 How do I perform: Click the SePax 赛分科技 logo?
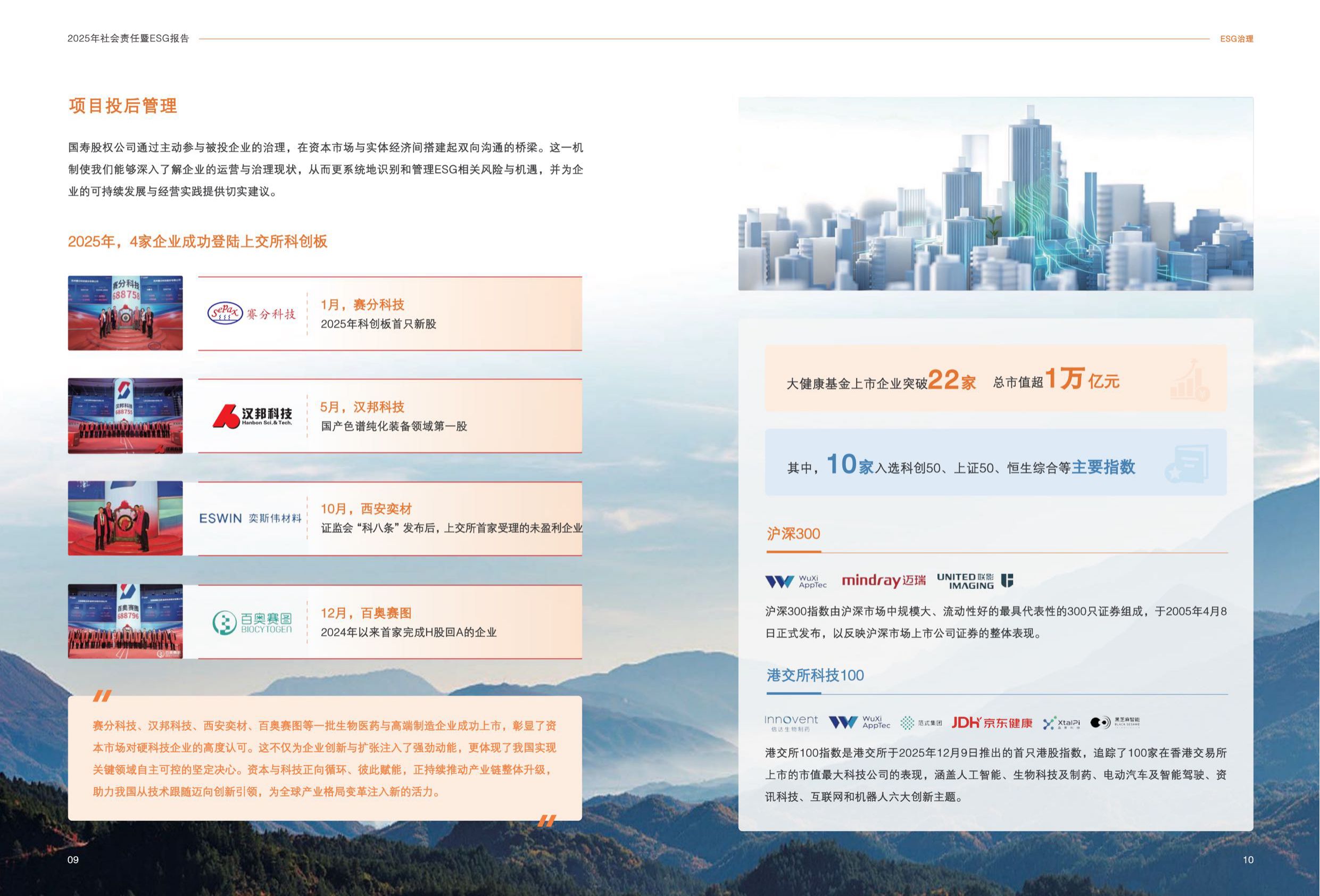pos(252,313)
